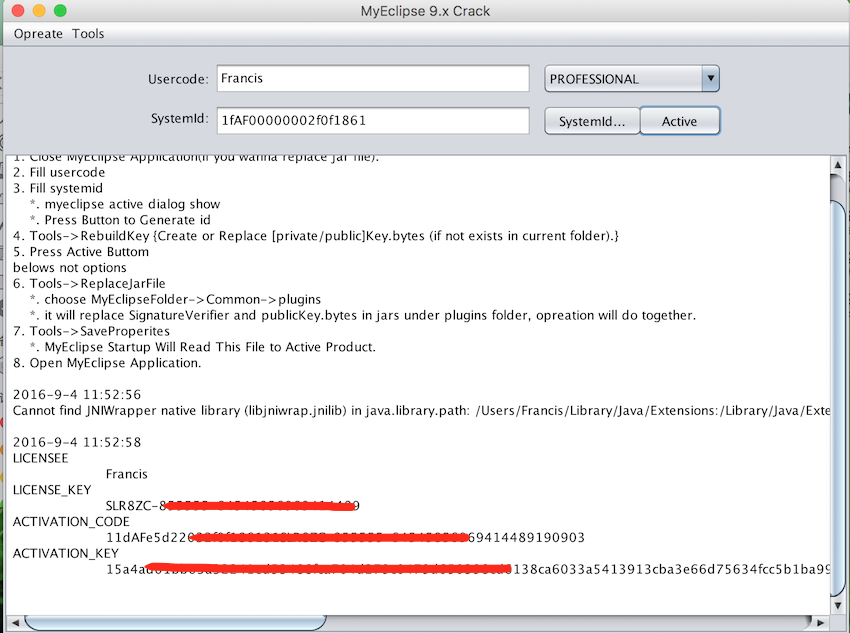Click '5. Press Active Buttom' line
Screen dimensions: 850x633
pyautogui.click(x=81, y=251)
